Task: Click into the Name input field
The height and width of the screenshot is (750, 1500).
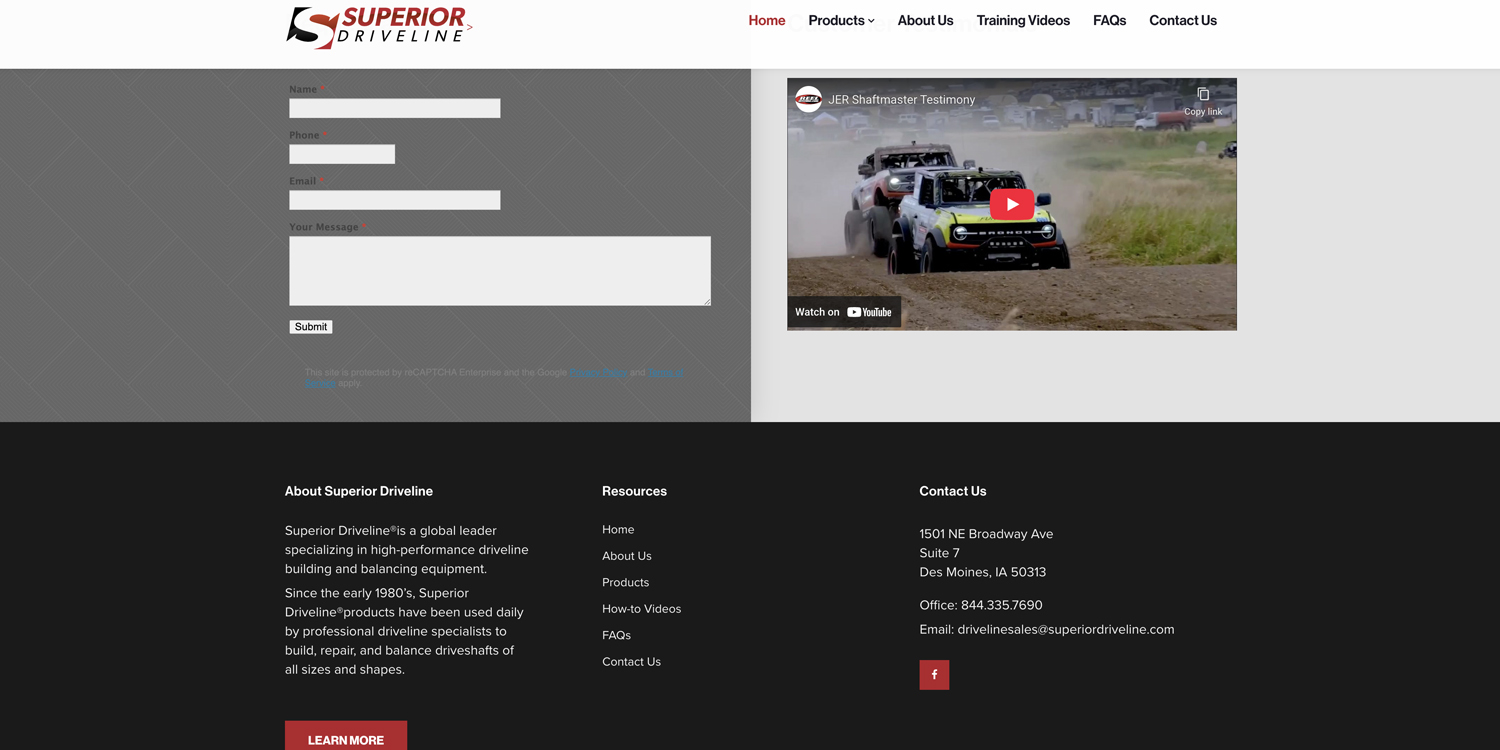Action: [395, 108]
